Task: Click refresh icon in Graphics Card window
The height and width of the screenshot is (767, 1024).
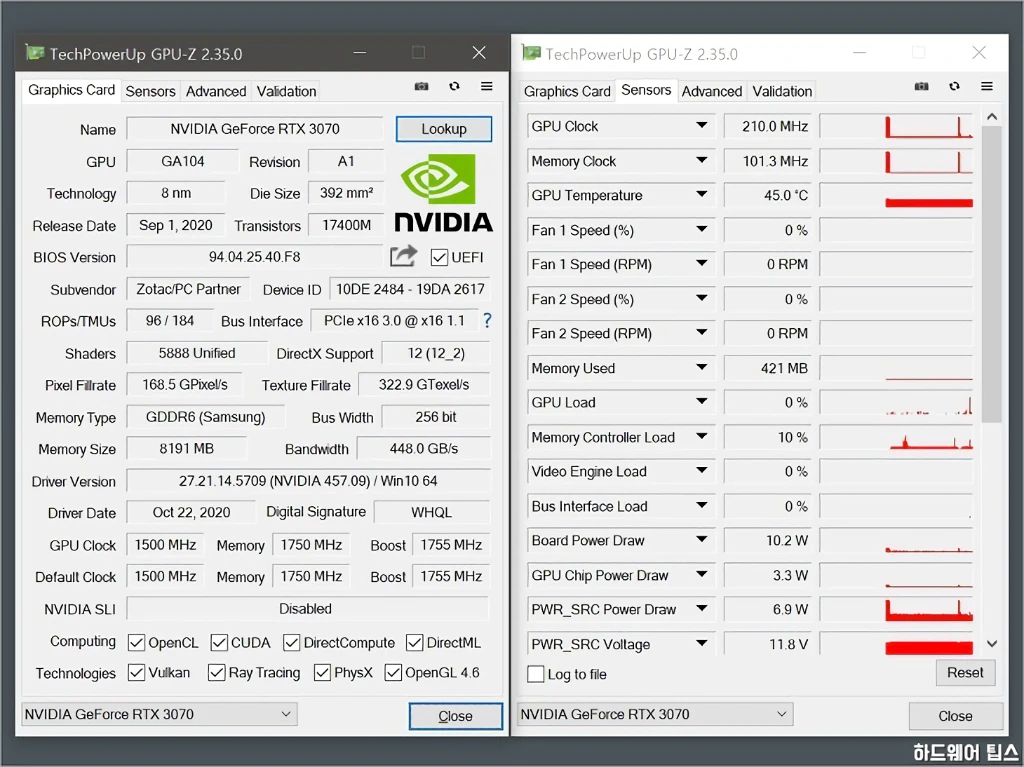Action: pos(454,86)
